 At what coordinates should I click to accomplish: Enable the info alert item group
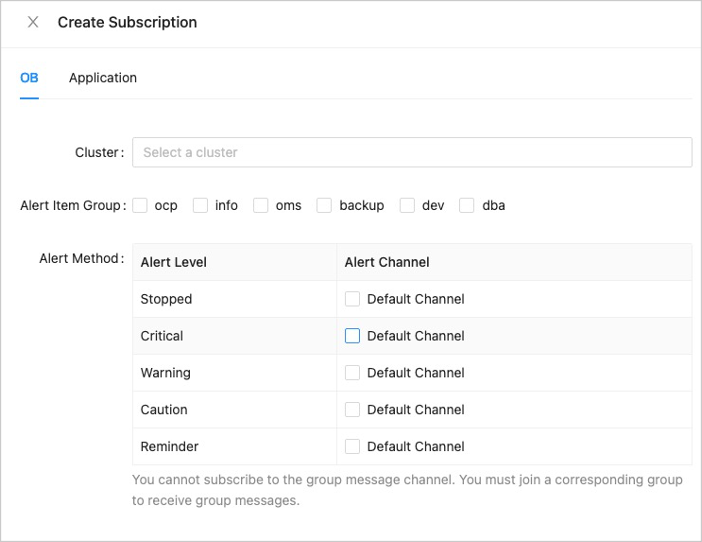tap(200, 205)
